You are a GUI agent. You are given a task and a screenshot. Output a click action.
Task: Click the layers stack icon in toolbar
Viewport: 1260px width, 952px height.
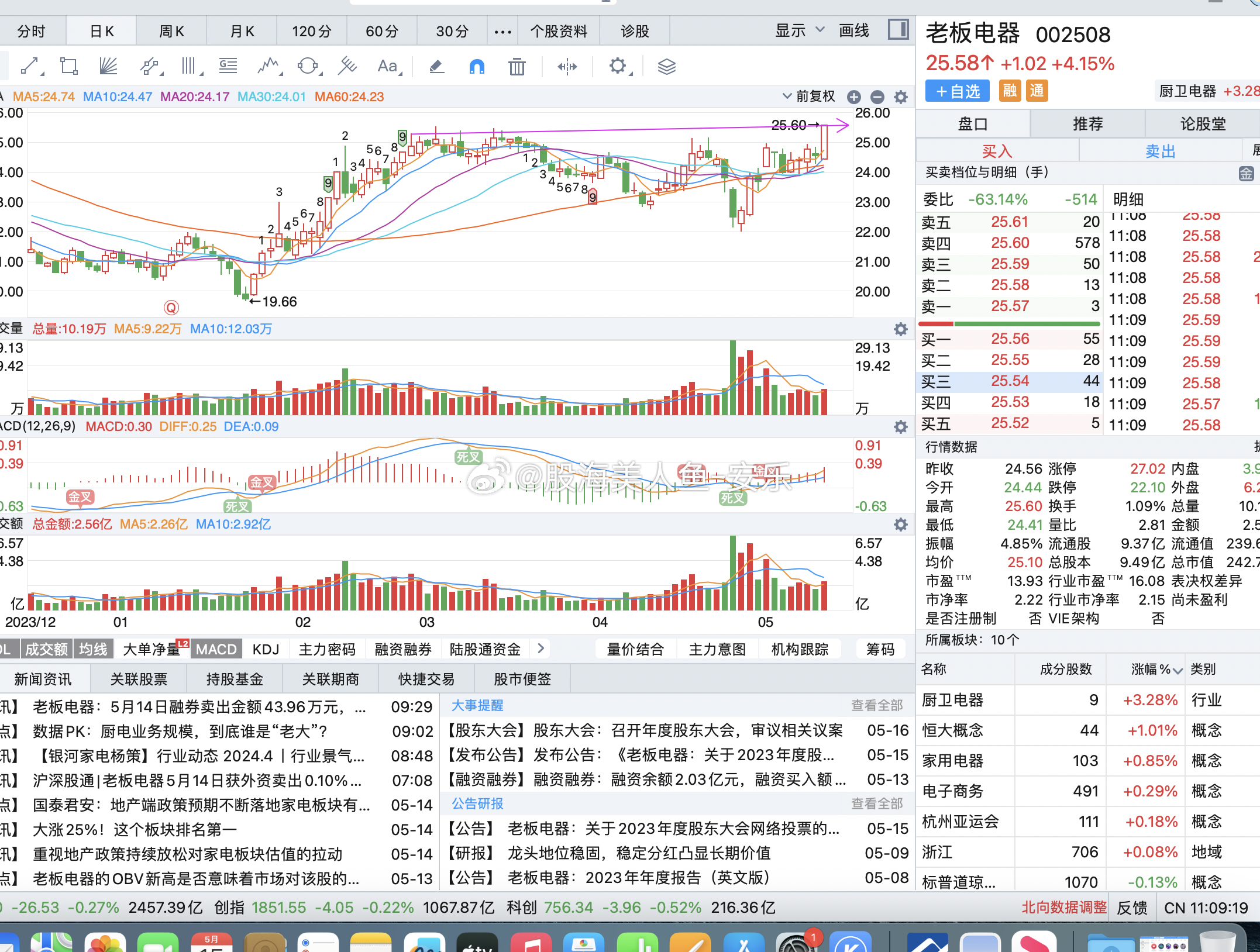[667, 67]
